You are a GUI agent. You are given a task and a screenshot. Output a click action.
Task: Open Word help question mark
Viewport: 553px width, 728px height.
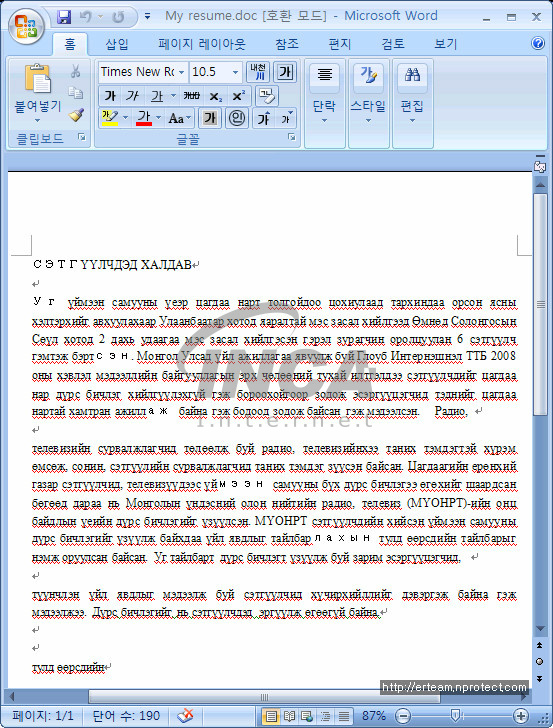pyautogui.click(x=537, y=43)
